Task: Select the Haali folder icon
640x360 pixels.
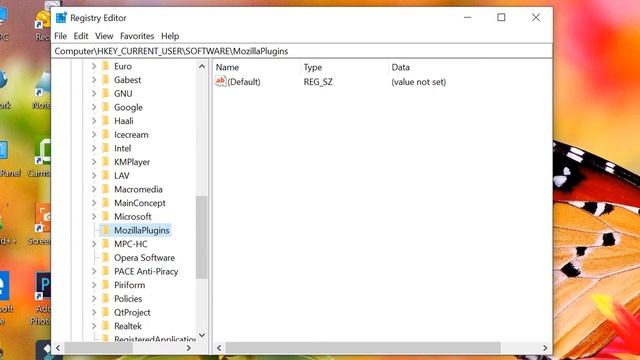Action: (105, 121)
